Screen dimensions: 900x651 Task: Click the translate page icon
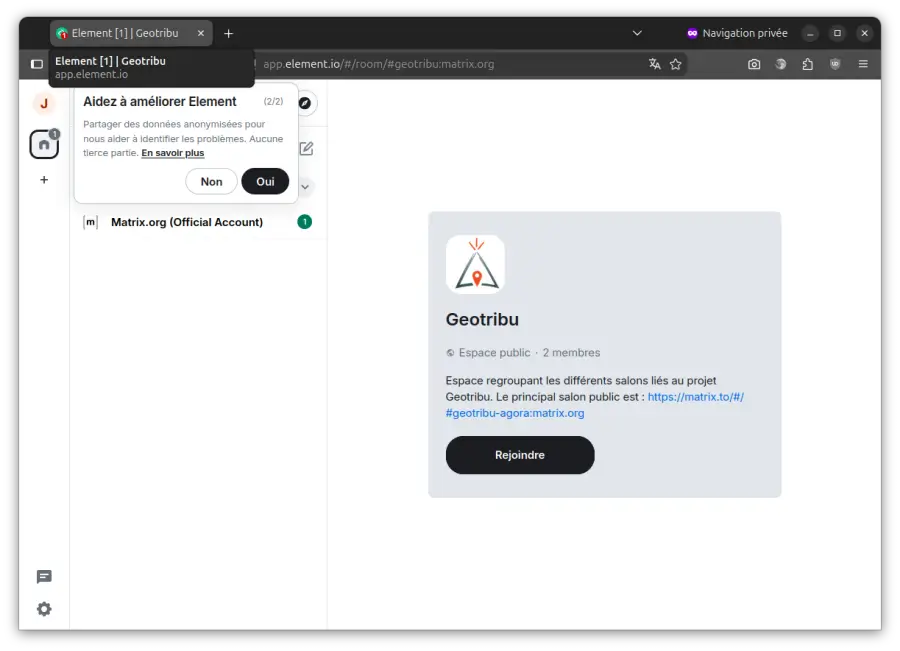pos(654,64)
